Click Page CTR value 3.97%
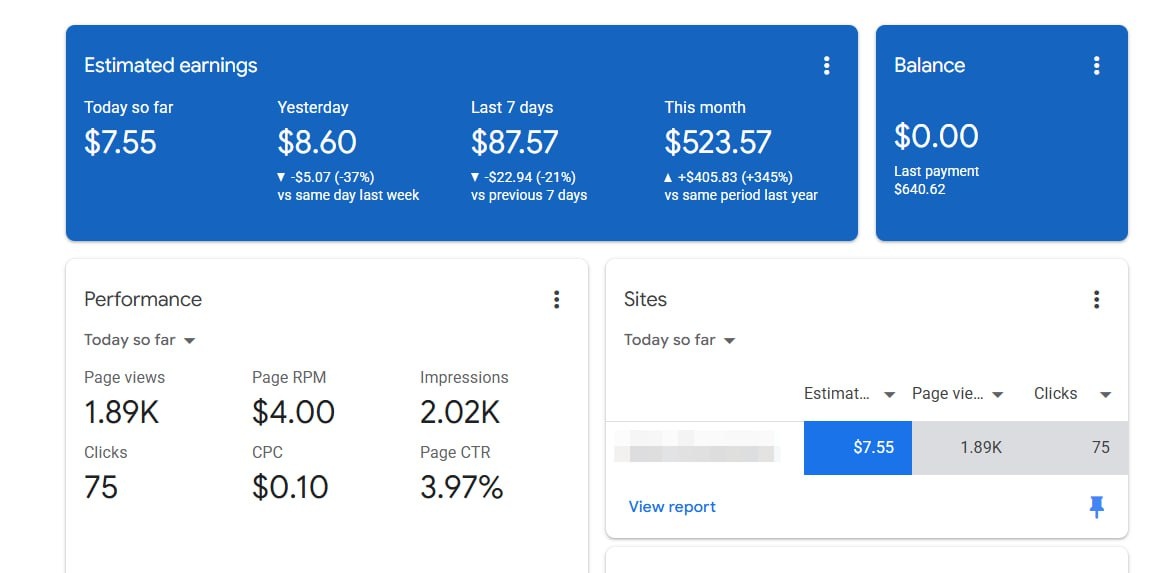 (461, 488)
